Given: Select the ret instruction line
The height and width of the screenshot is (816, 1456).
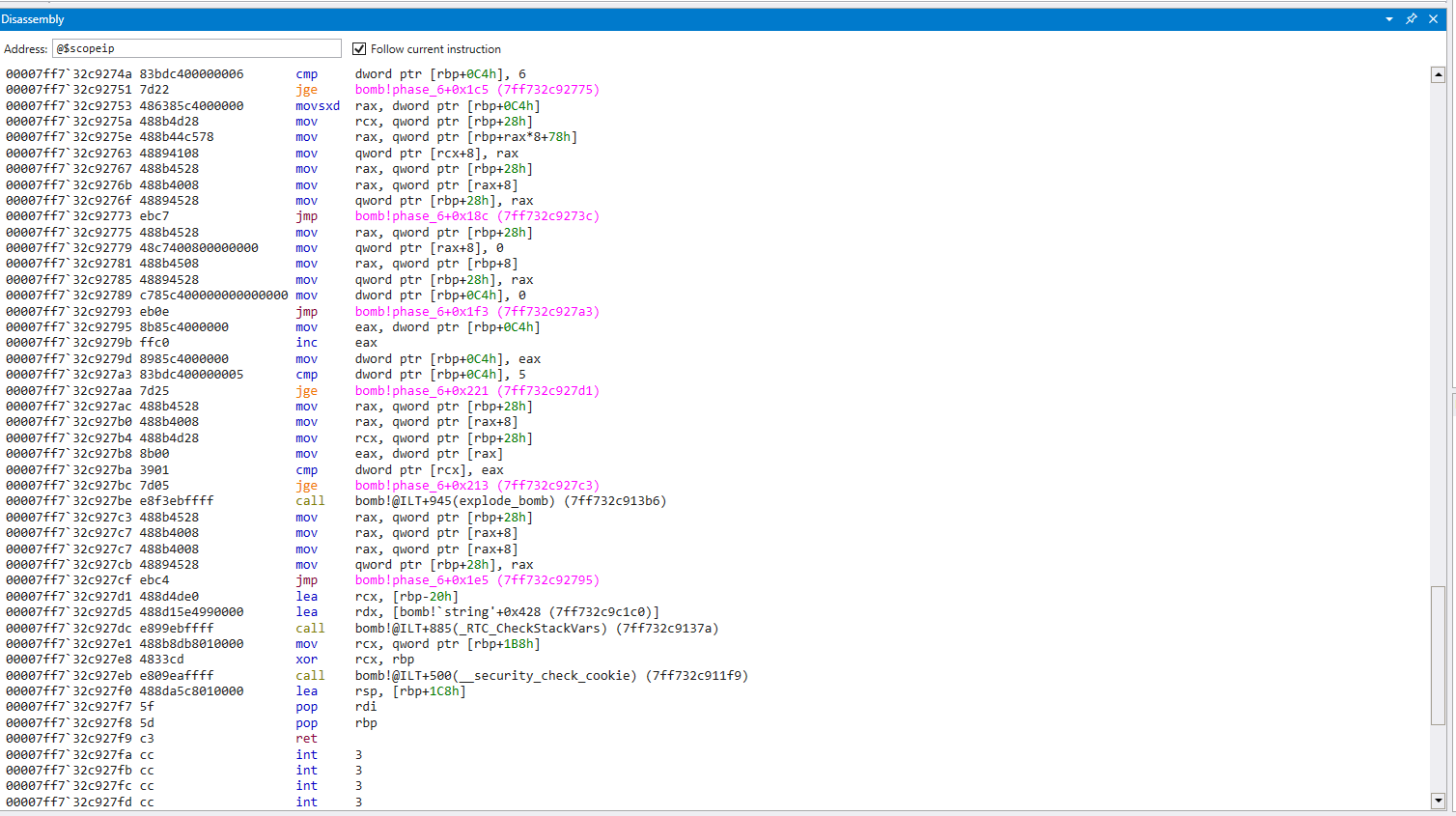Looking at the screenshot, I should pyautogui.click(x=306, y=739).
